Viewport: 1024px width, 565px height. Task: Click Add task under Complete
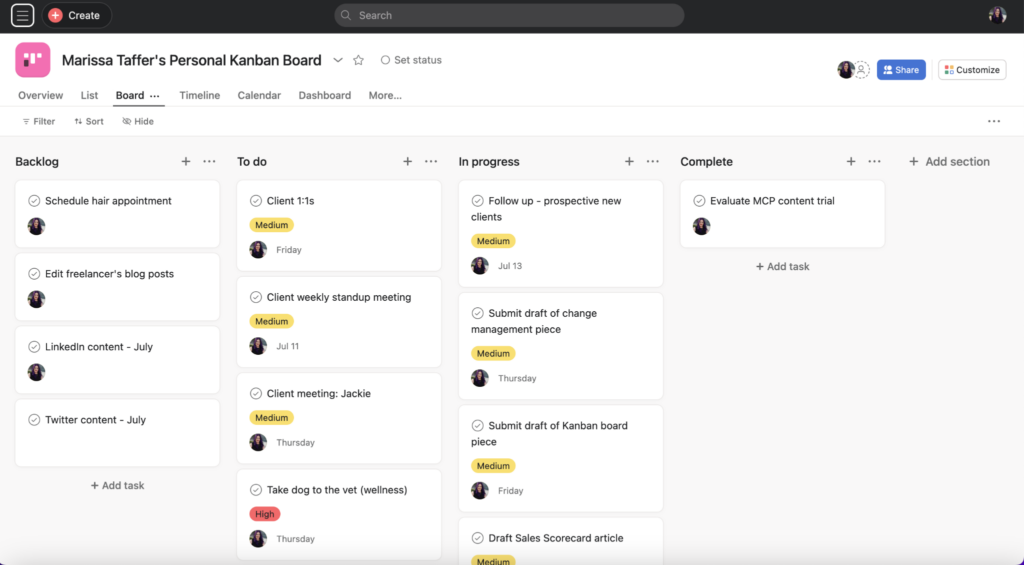[782, 266]
